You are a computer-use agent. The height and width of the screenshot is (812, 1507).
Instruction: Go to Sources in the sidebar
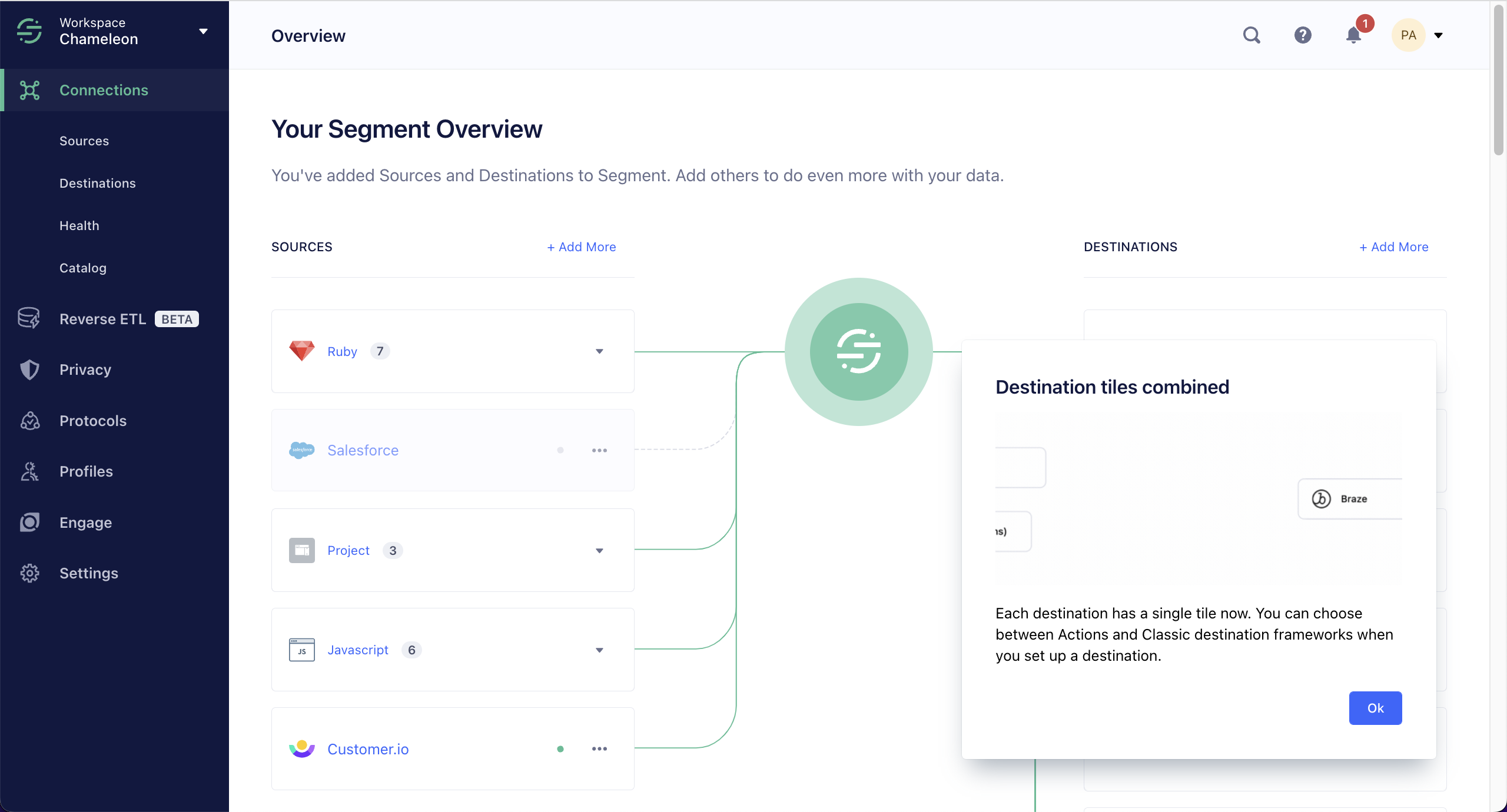84,141
